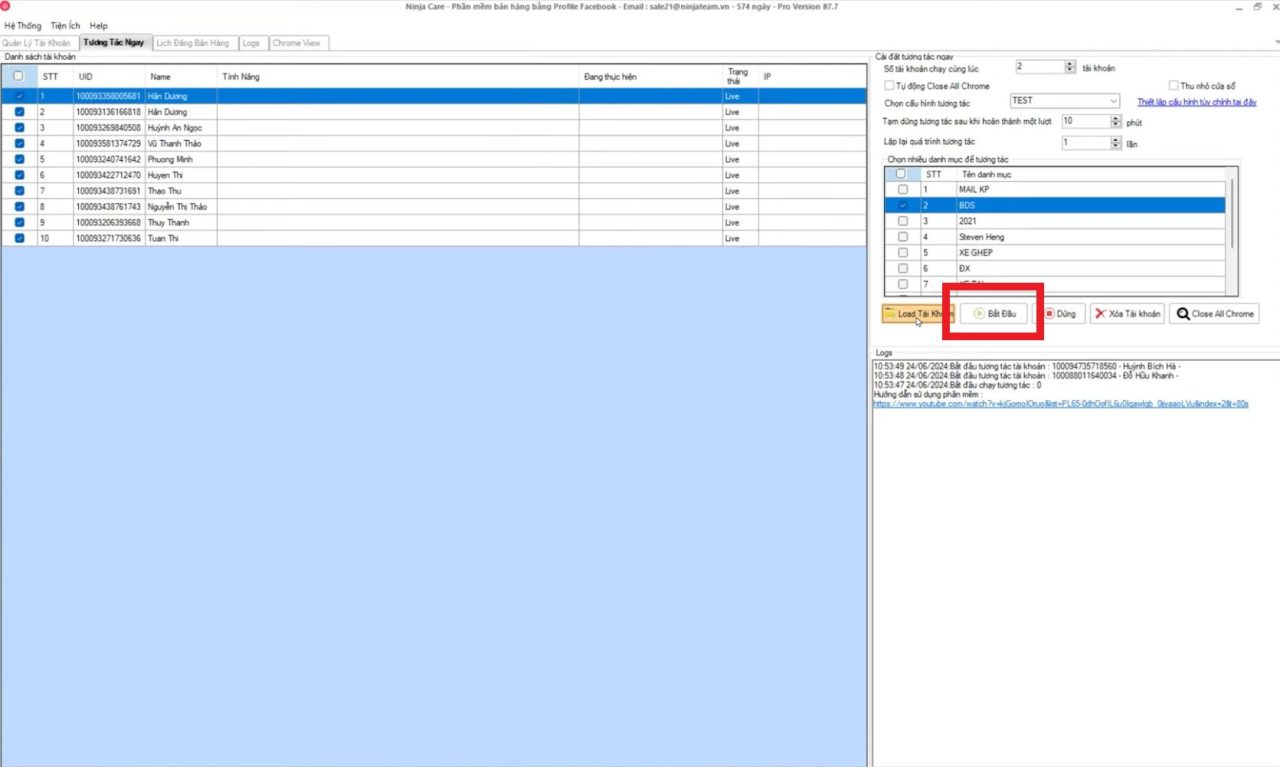The height and width of the screenshot is (767, 1280).
Task: Uncheck the account row with UID 100093136166818
Action: coord(19,112)
